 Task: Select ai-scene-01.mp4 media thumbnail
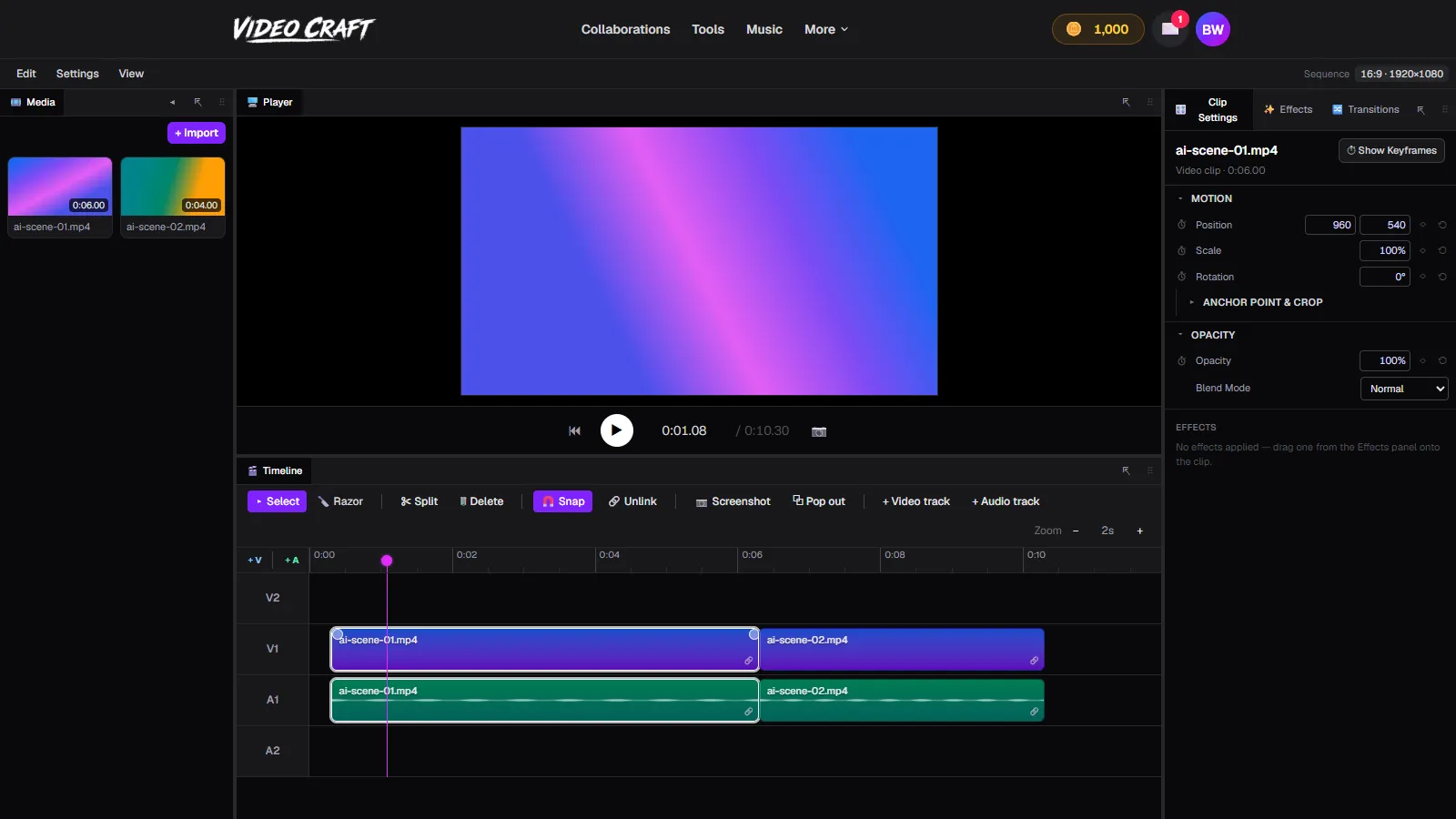60,197
